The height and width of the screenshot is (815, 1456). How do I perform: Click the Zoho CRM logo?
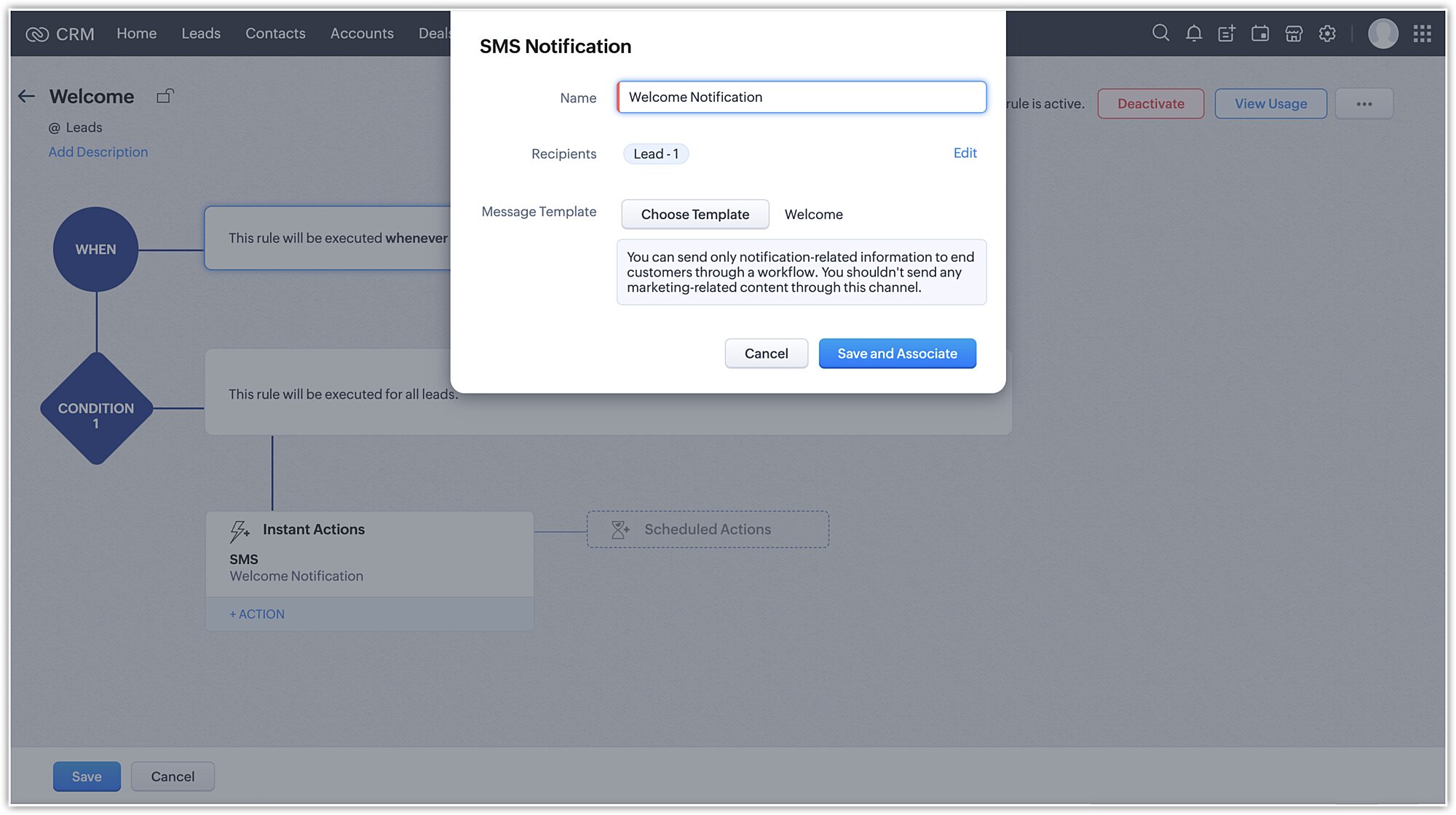click(60, 34)
